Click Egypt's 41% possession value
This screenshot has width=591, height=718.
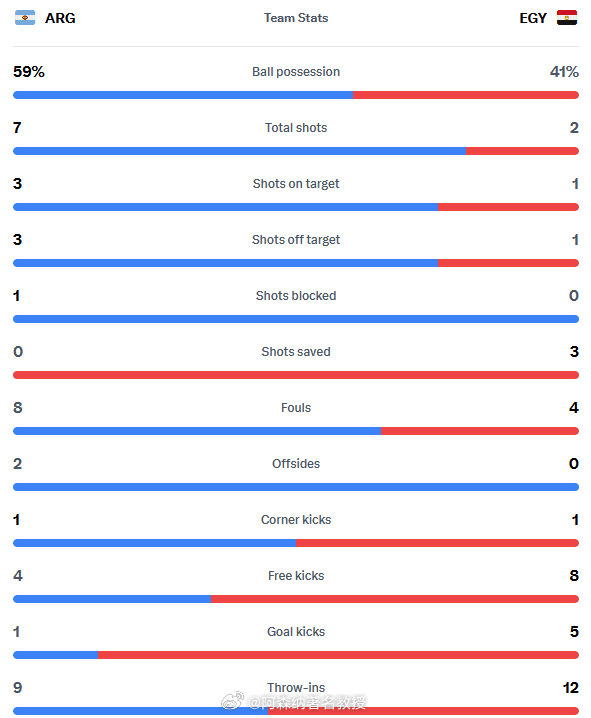[x=564, y=72]
